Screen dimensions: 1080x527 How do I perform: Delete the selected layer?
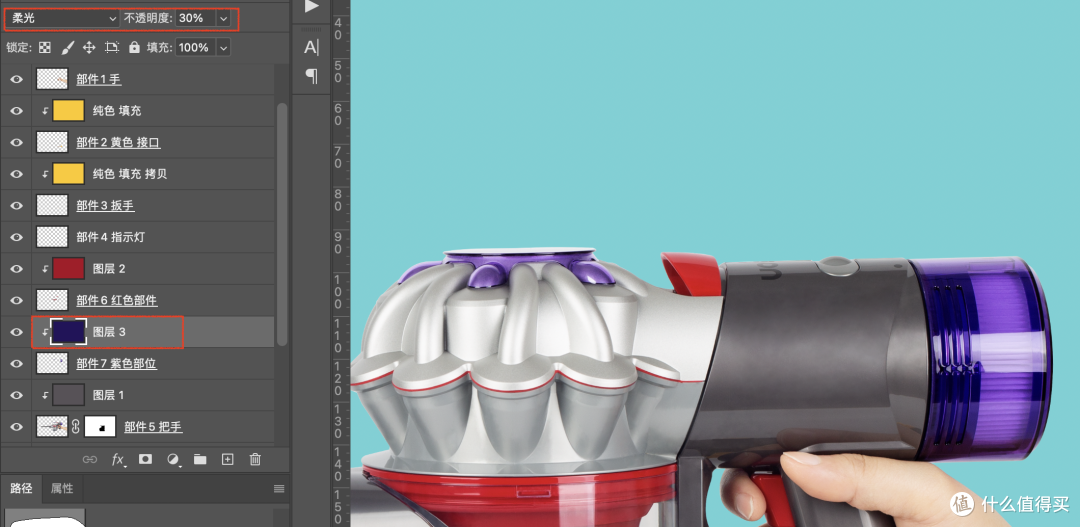[256, 459]
